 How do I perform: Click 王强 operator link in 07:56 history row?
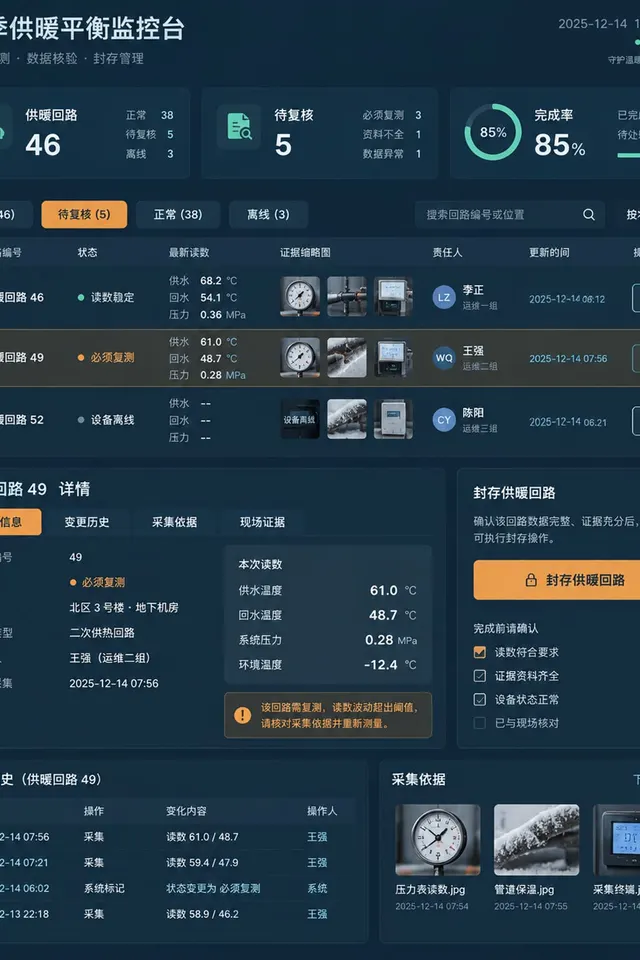317,837
